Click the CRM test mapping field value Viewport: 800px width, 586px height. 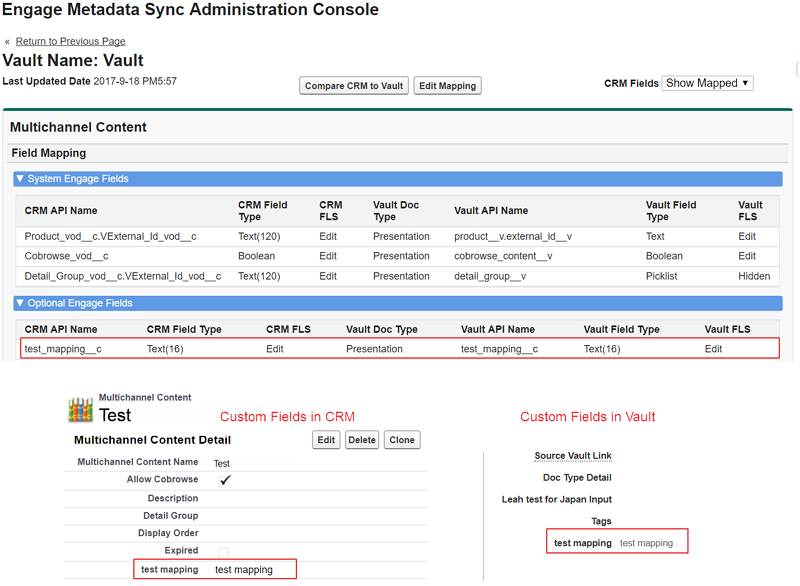[x=243, y=570]
